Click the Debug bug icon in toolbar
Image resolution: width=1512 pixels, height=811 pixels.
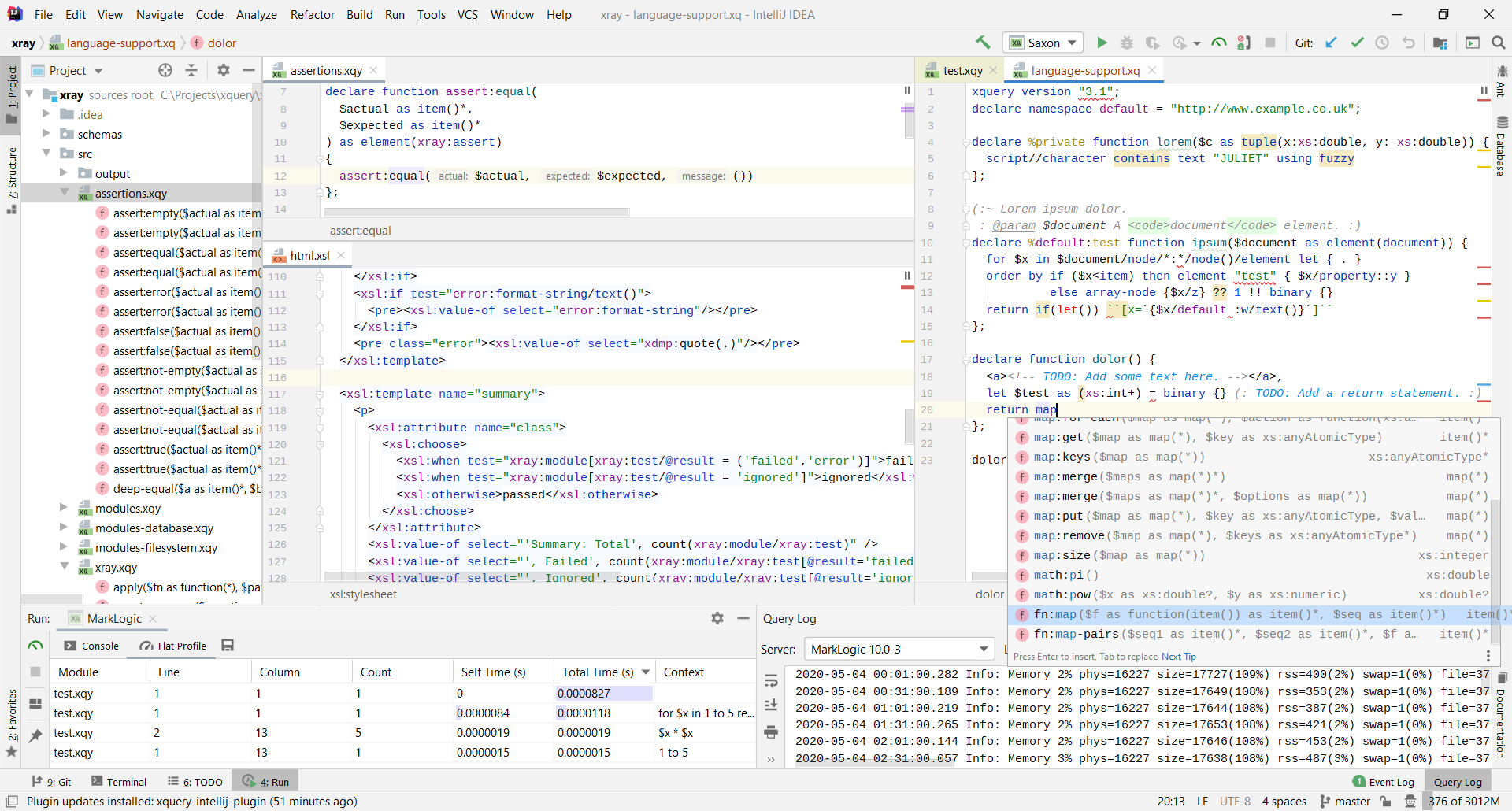[x=1127, y=43]
